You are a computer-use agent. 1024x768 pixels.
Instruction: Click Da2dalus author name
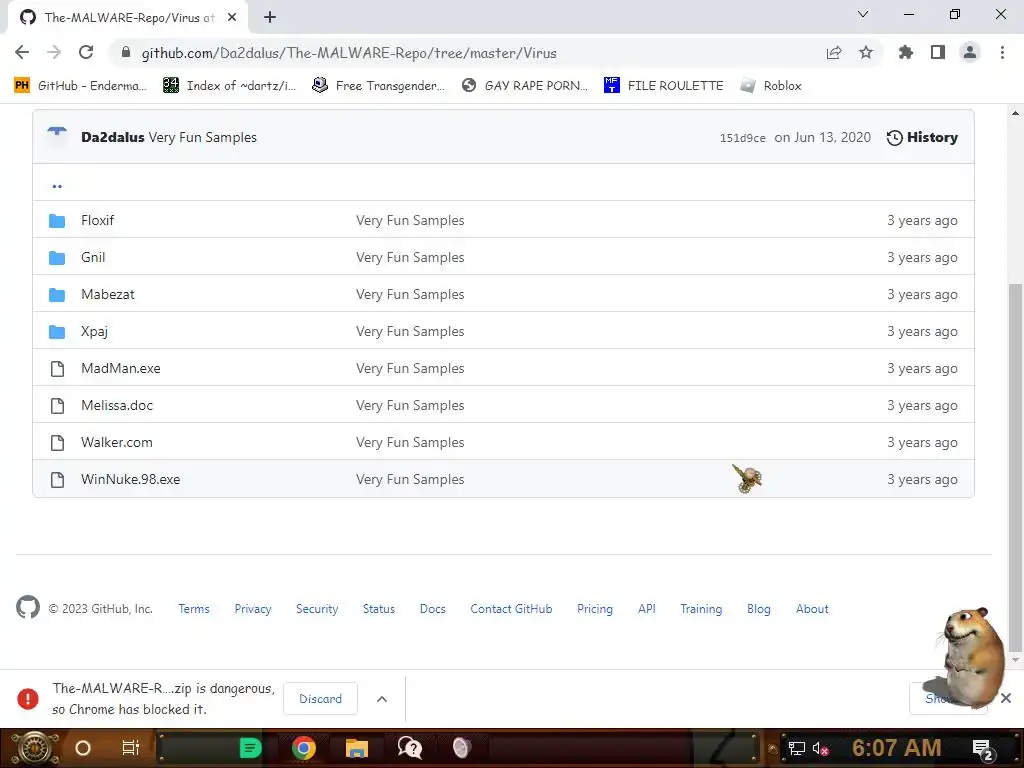click(x=112, y=137)
